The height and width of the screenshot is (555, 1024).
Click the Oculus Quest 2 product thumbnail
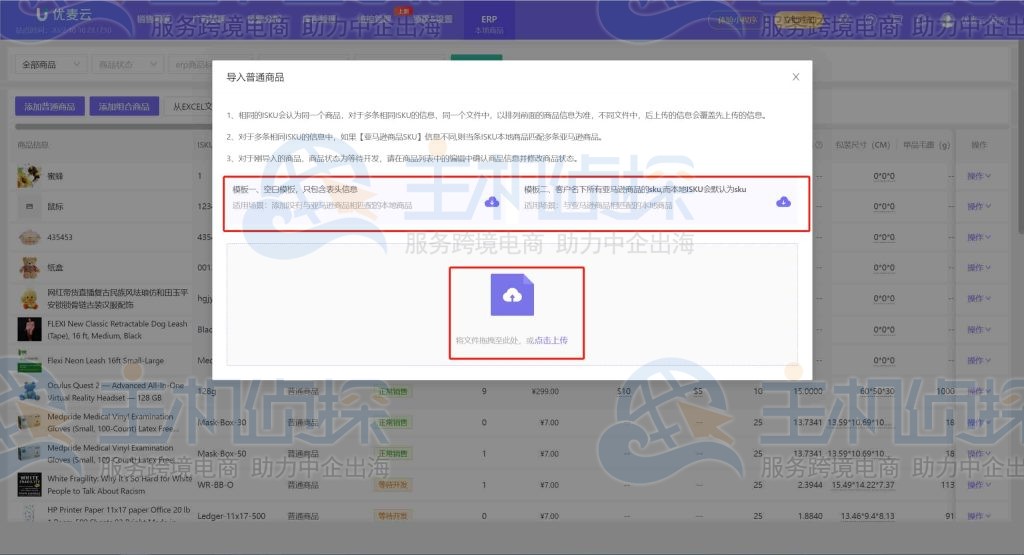29,391
